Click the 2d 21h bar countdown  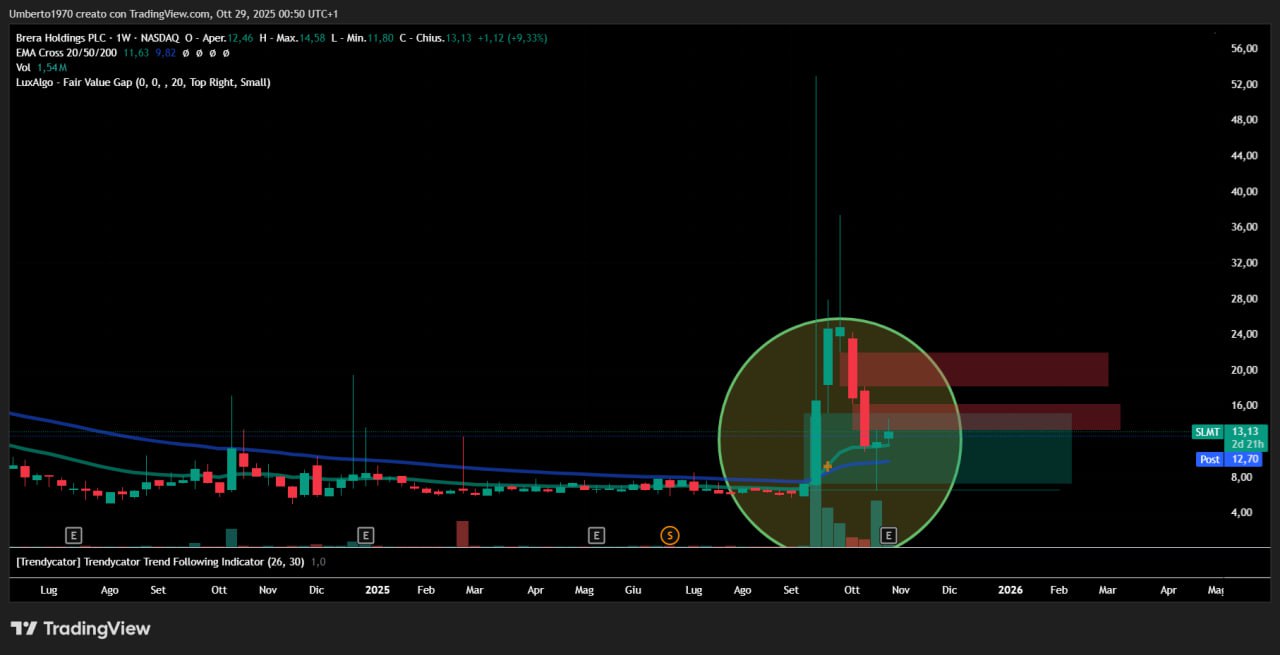pos(1248,444)
